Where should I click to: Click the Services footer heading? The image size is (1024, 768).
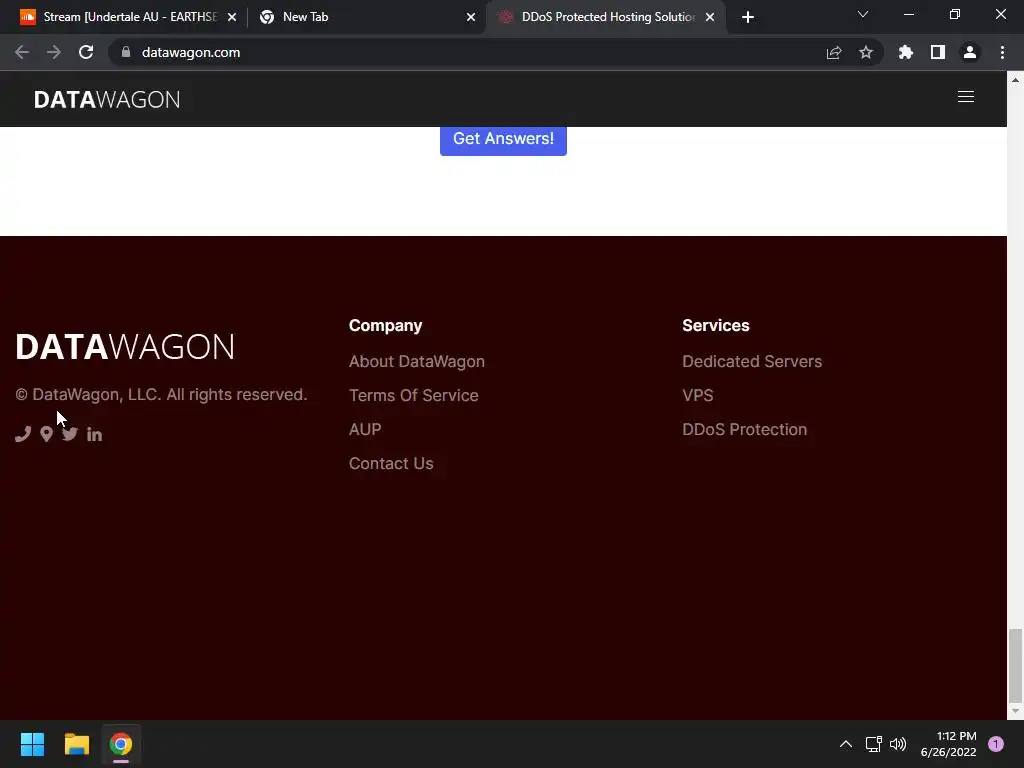[x=716, y=325]
